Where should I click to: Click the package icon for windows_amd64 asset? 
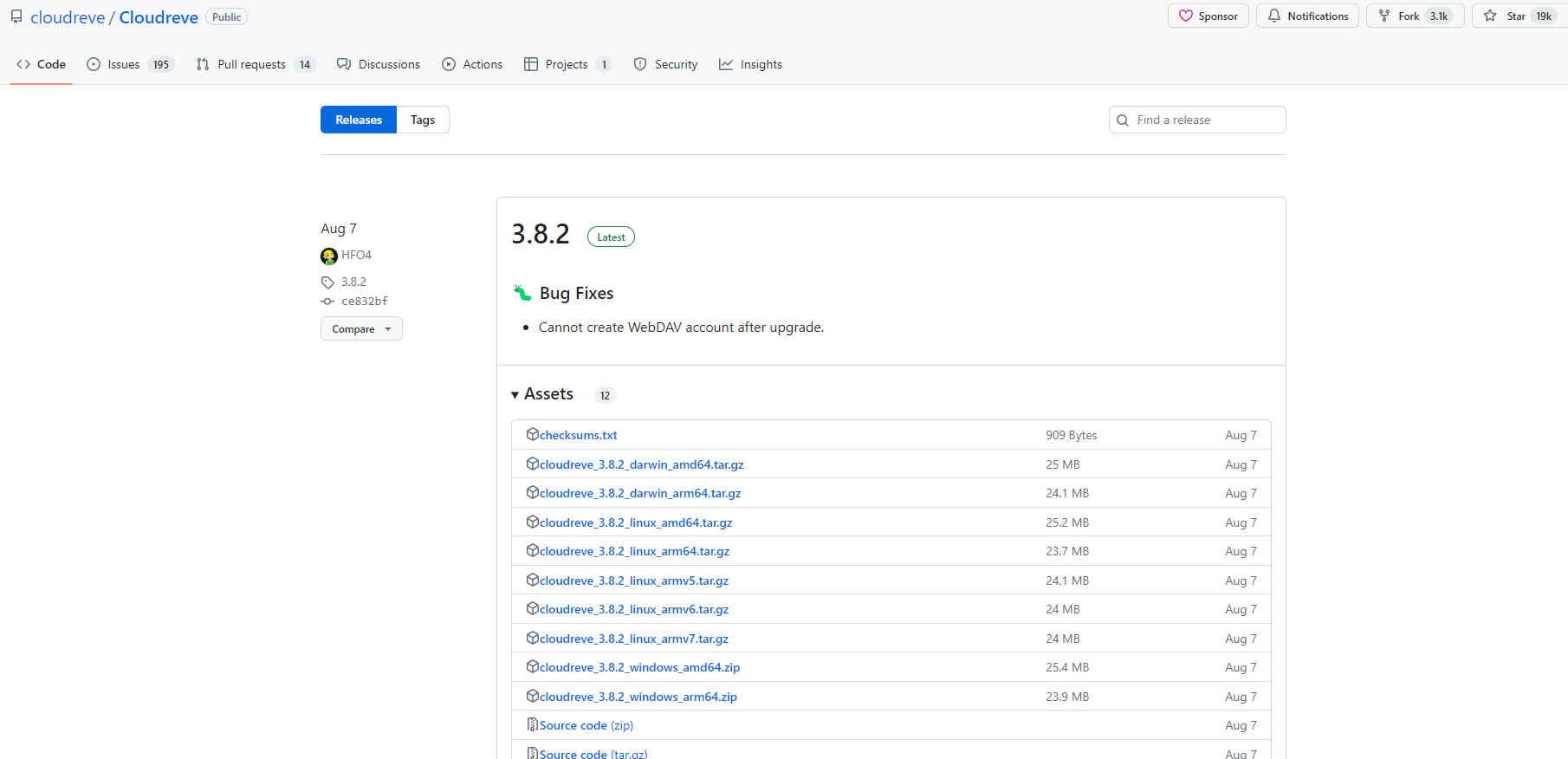pyautogui.click(x=533, y=666)
